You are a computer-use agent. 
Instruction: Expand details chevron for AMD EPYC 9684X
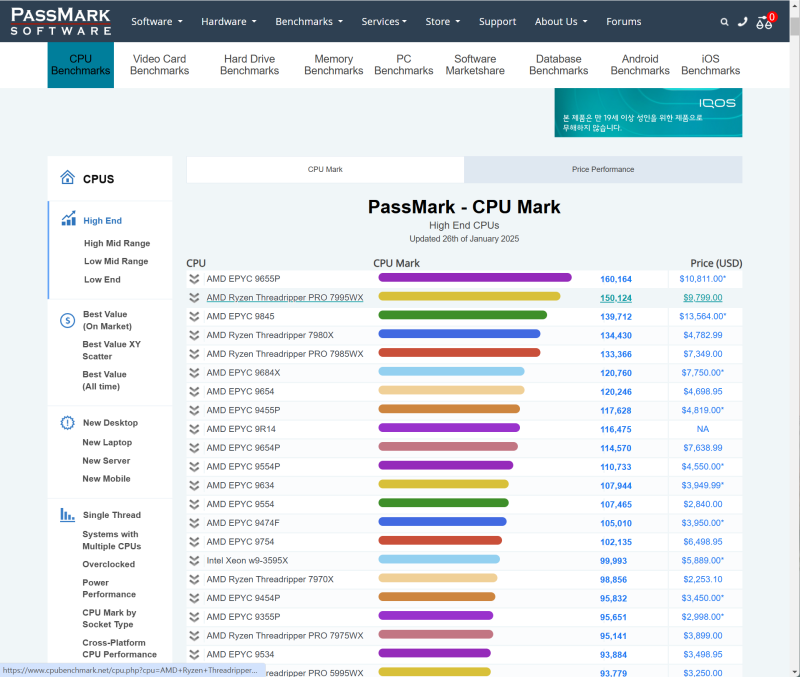pyautogui.click(x=194, y=373)
